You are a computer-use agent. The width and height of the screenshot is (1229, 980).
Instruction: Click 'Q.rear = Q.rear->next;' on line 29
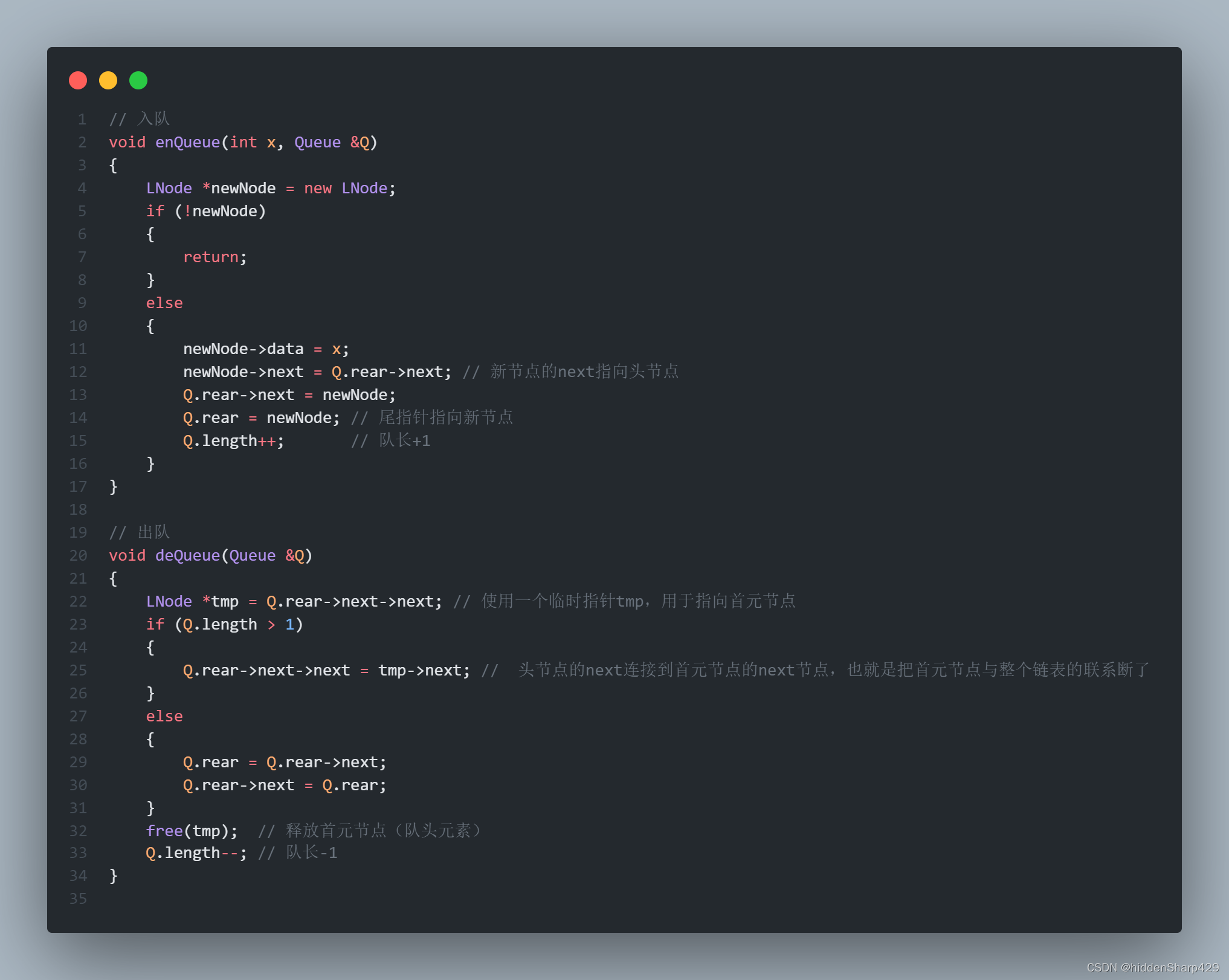(285, 762)
